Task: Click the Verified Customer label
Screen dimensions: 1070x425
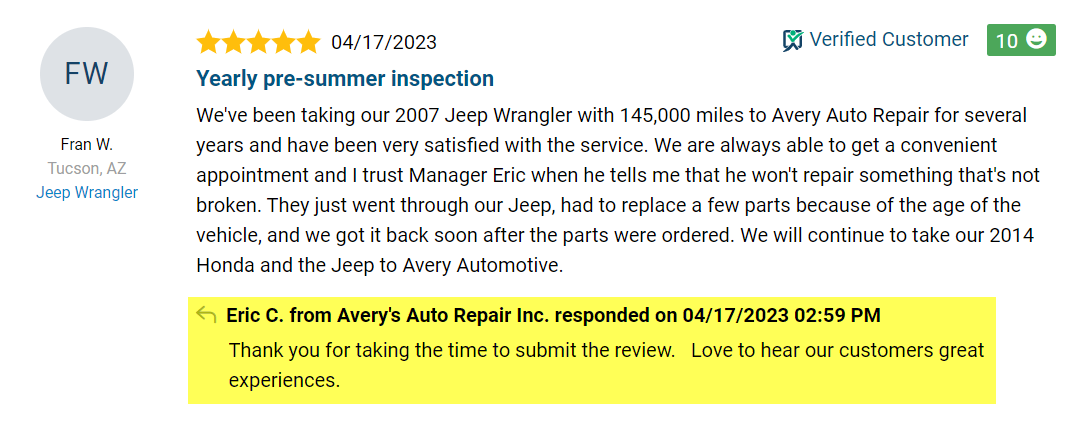Action: pos(888,40)
